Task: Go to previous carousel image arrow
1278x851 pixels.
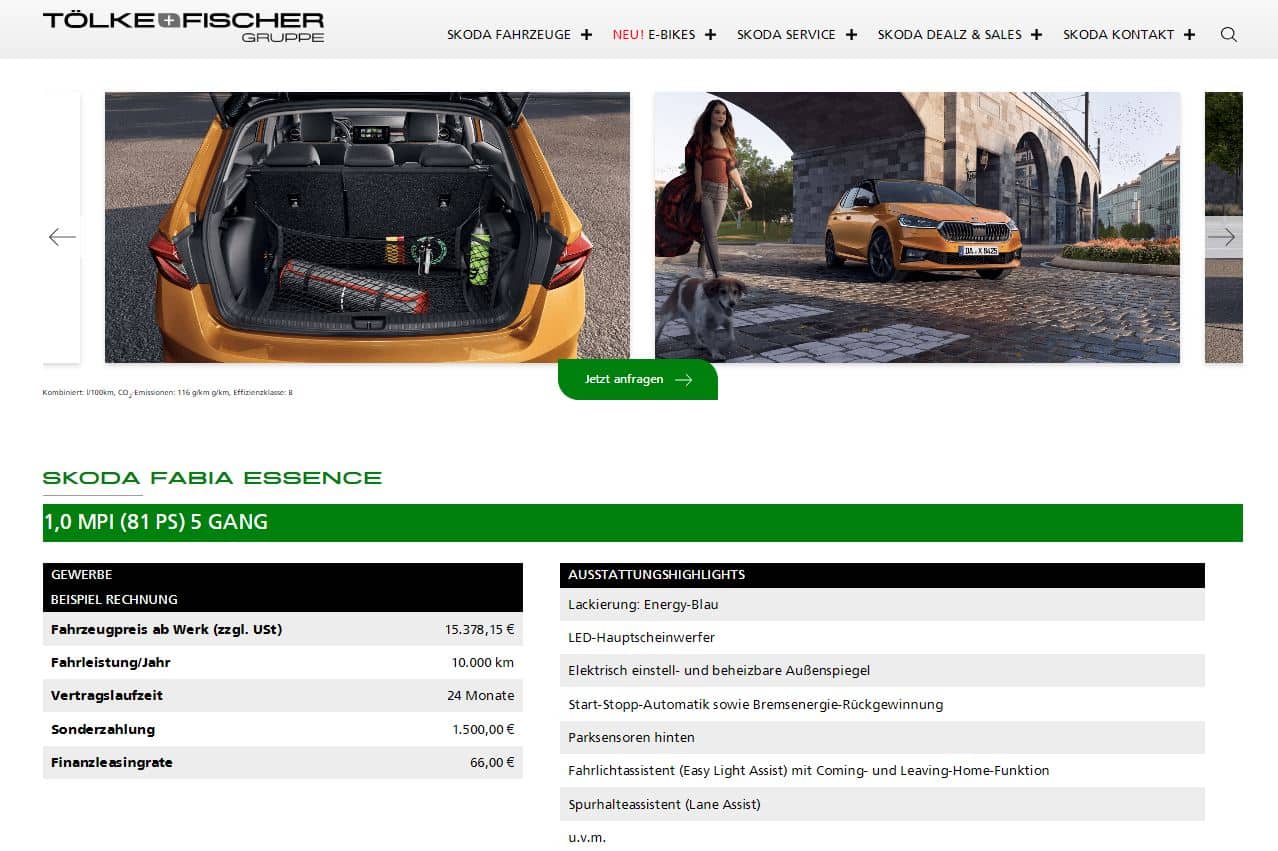Action: pyautogui.click(x=62, y=237)
